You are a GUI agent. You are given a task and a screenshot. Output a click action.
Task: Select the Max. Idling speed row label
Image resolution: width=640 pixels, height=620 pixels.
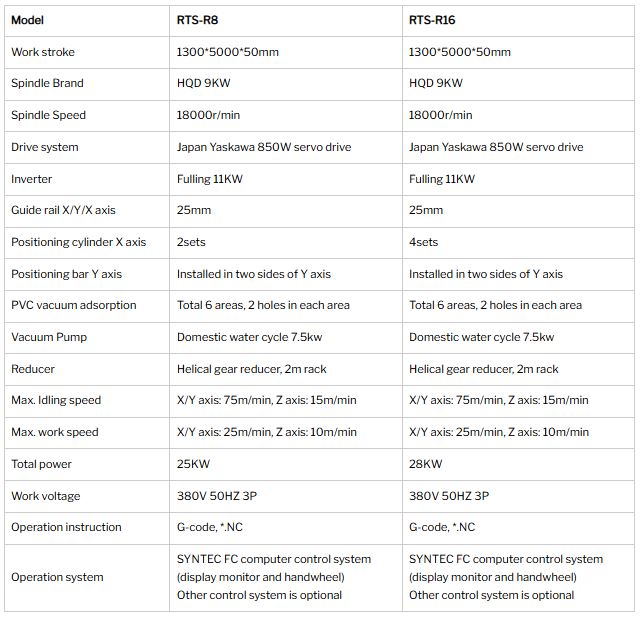(x=56, y=400)
